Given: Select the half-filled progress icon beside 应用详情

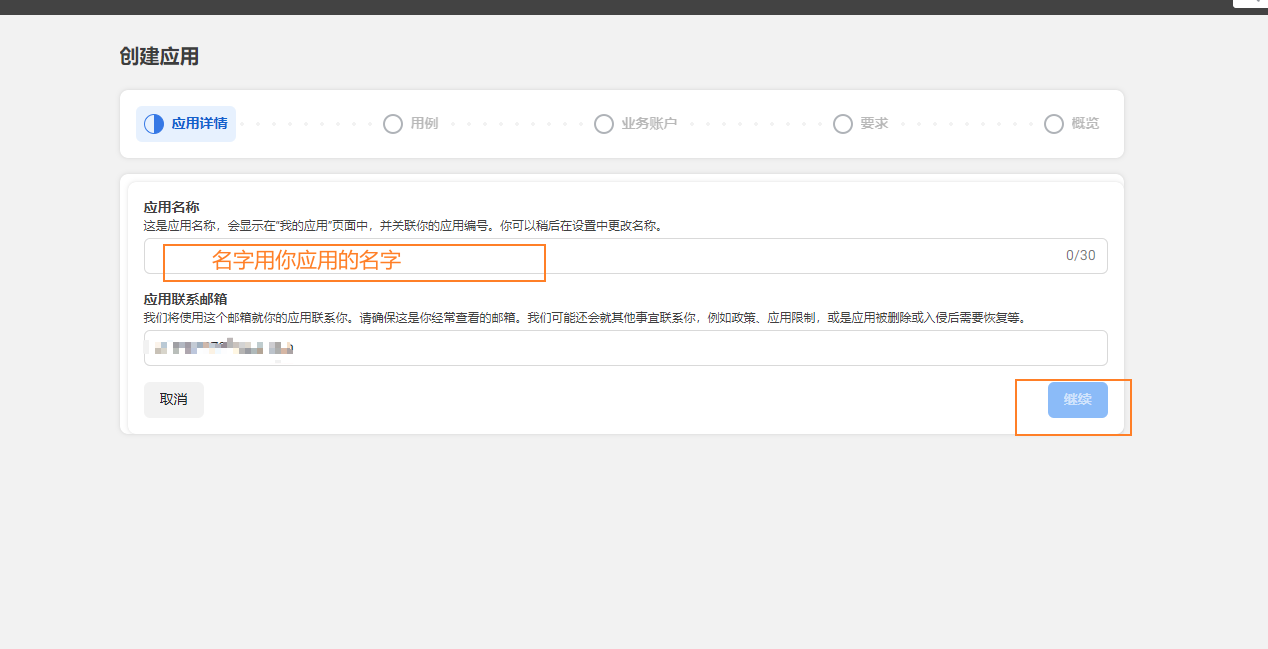Looking at the screenshot, I should (x=152, y=124).
